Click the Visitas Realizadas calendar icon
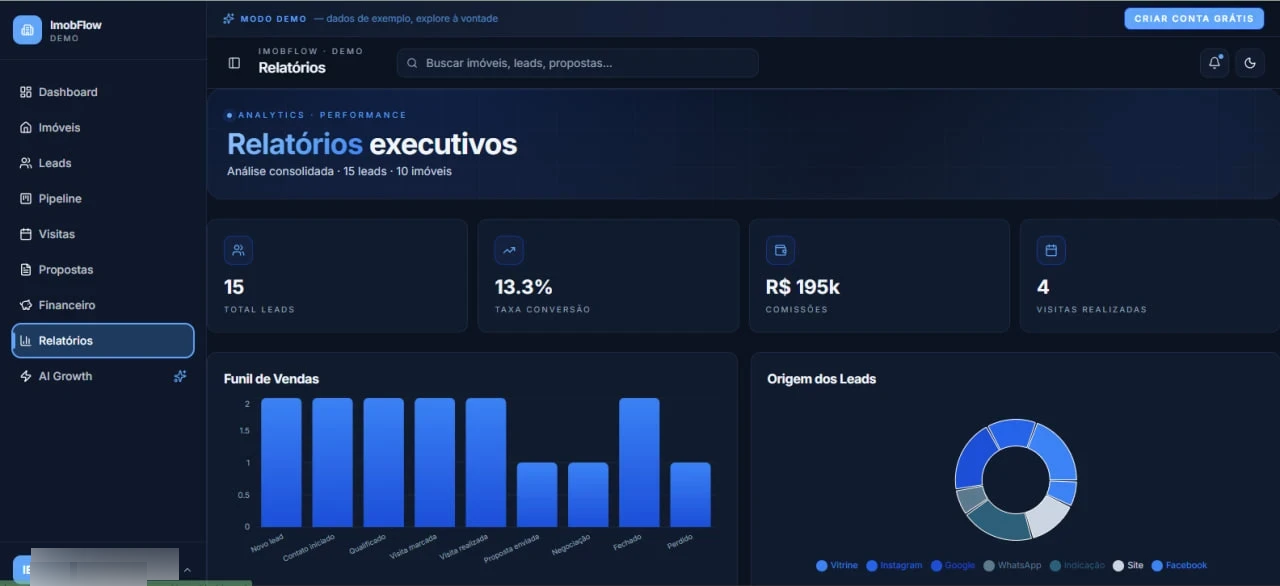Image resolution: width=1280 pixels, height=586 pixels. tap(1051, 250)
